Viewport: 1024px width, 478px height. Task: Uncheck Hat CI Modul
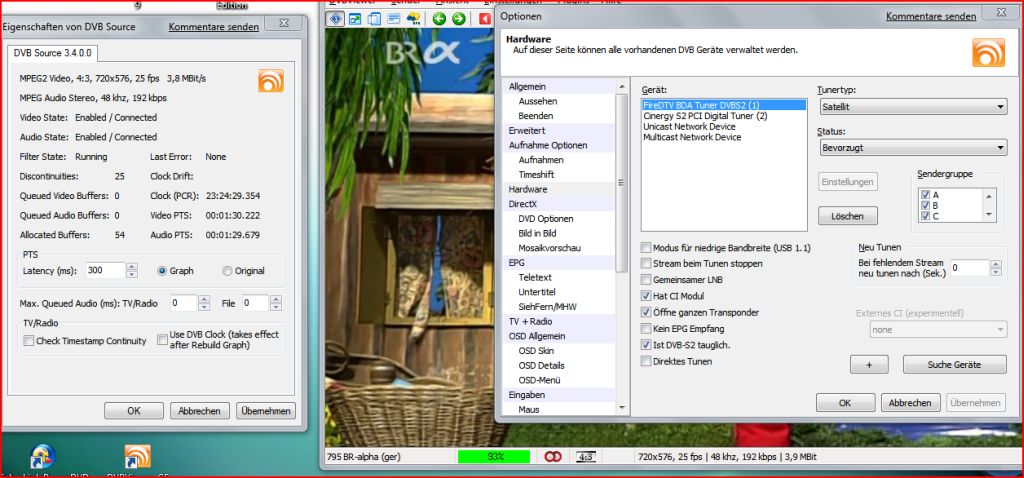(646, 296)
